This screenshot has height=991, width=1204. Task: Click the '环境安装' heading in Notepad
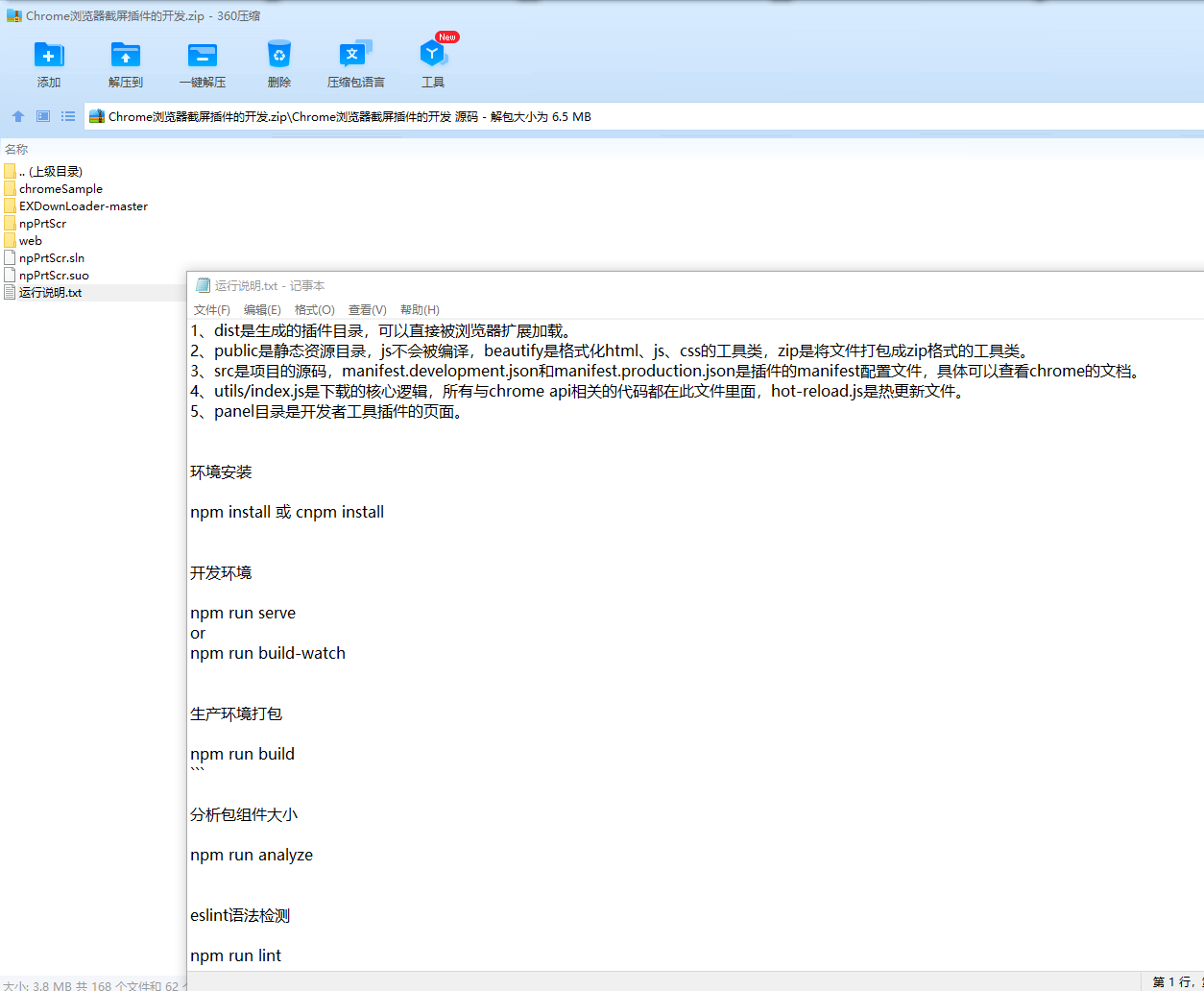coord(221,471)
